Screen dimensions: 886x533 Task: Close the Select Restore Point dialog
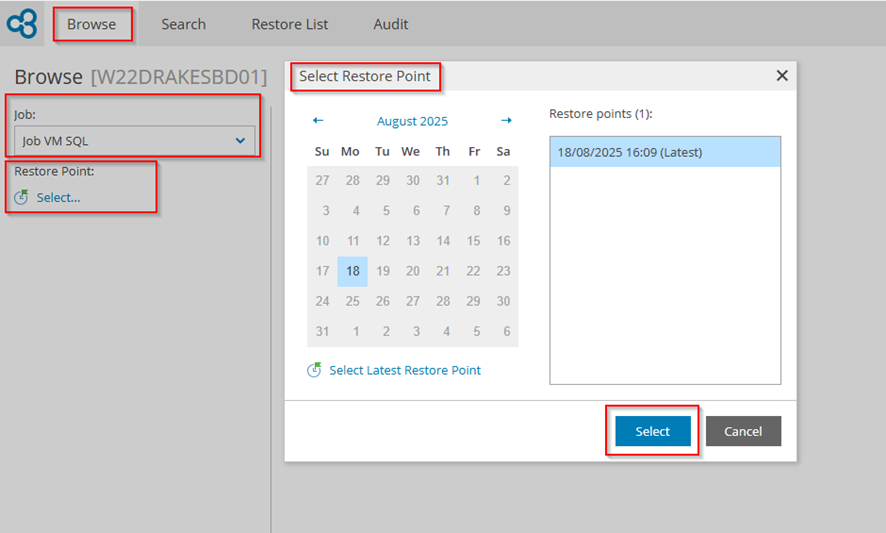tap(782, 76)
